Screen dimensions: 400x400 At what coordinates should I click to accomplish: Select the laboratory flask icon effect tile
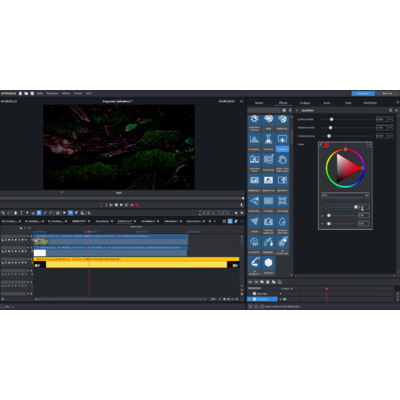click(x=268, y=139)
